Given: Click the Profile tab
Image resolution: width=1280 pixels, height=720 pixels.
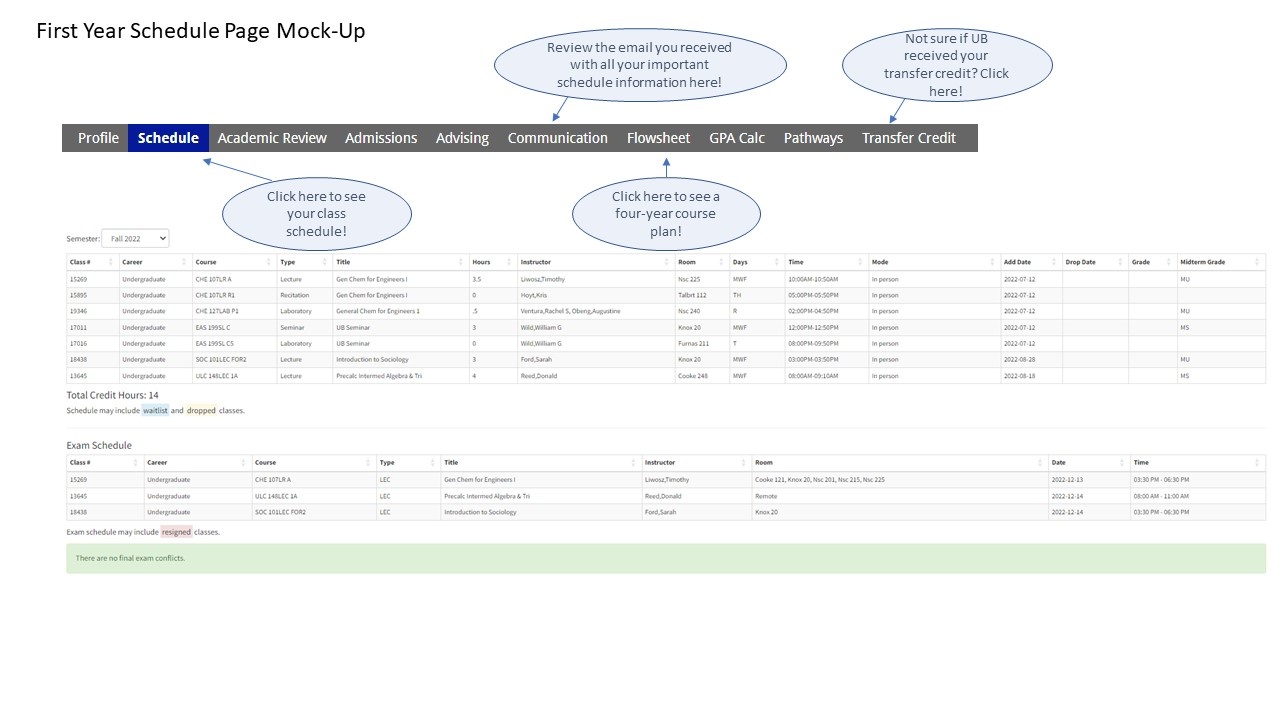Looking at the screenshot, I should 98,138.
